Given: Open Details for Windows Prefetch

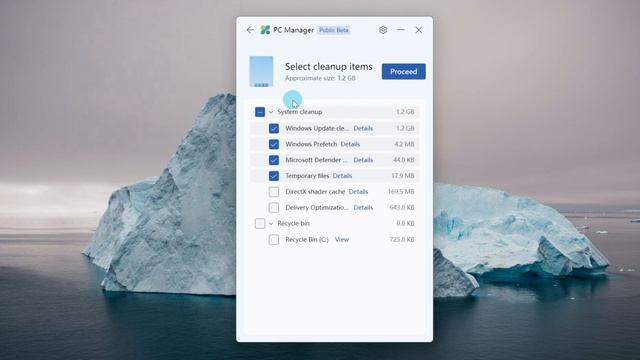Looking at the screenshot, I should [x=350, y=144].
